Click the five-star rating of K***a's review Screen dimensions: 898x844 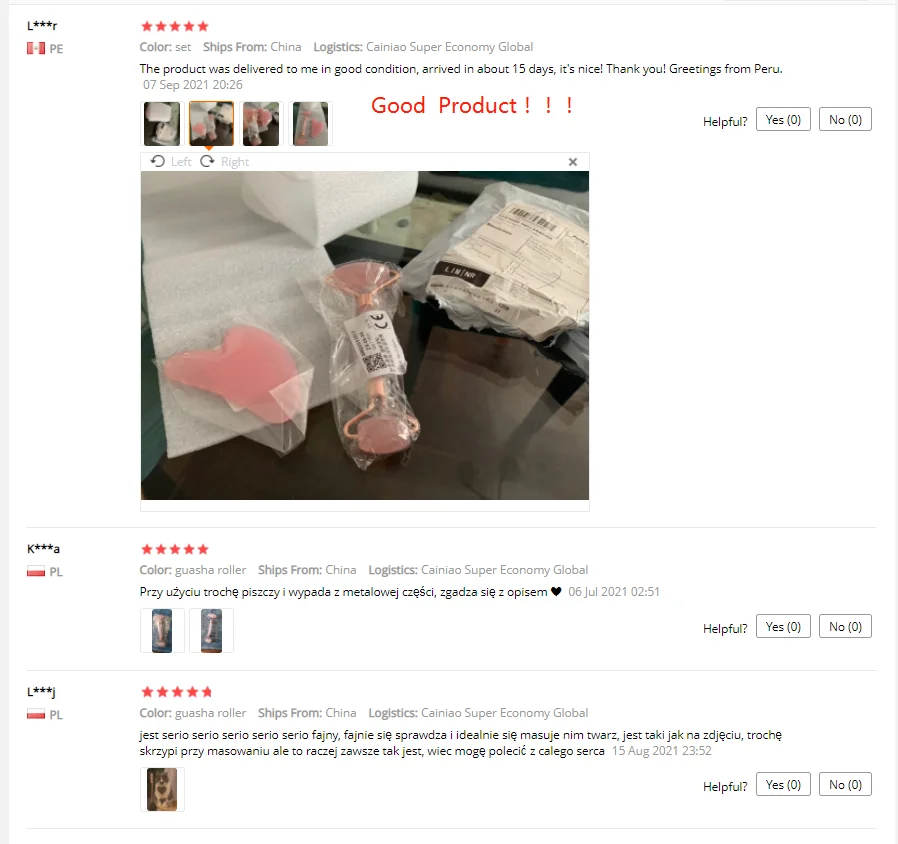coord(175,550)
